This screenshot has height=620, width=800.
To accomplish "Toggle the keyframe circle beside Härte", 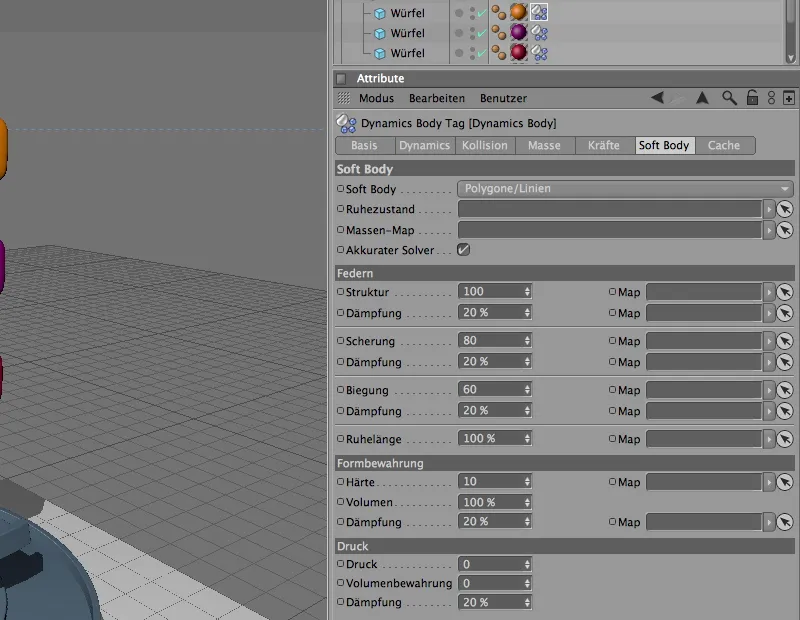I will pos(340,481).
